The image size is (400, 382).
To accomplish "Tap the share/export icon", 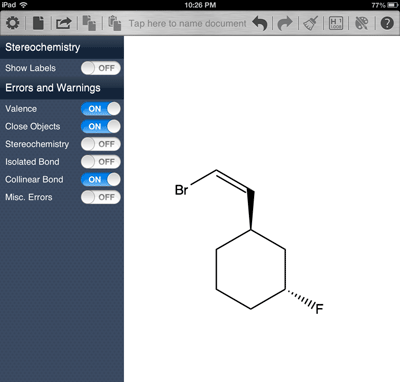I will pyautogui.click(x=64, y=23).
